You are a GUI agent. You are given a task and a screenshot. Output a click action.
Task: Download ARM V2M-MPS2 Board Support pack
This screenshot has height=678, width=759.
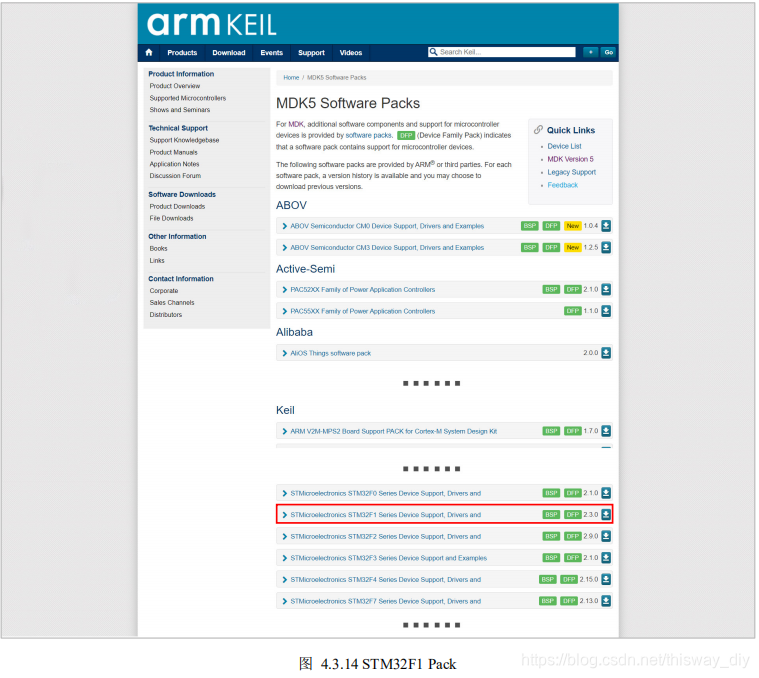pyautogui.click(x=606, y=431)
